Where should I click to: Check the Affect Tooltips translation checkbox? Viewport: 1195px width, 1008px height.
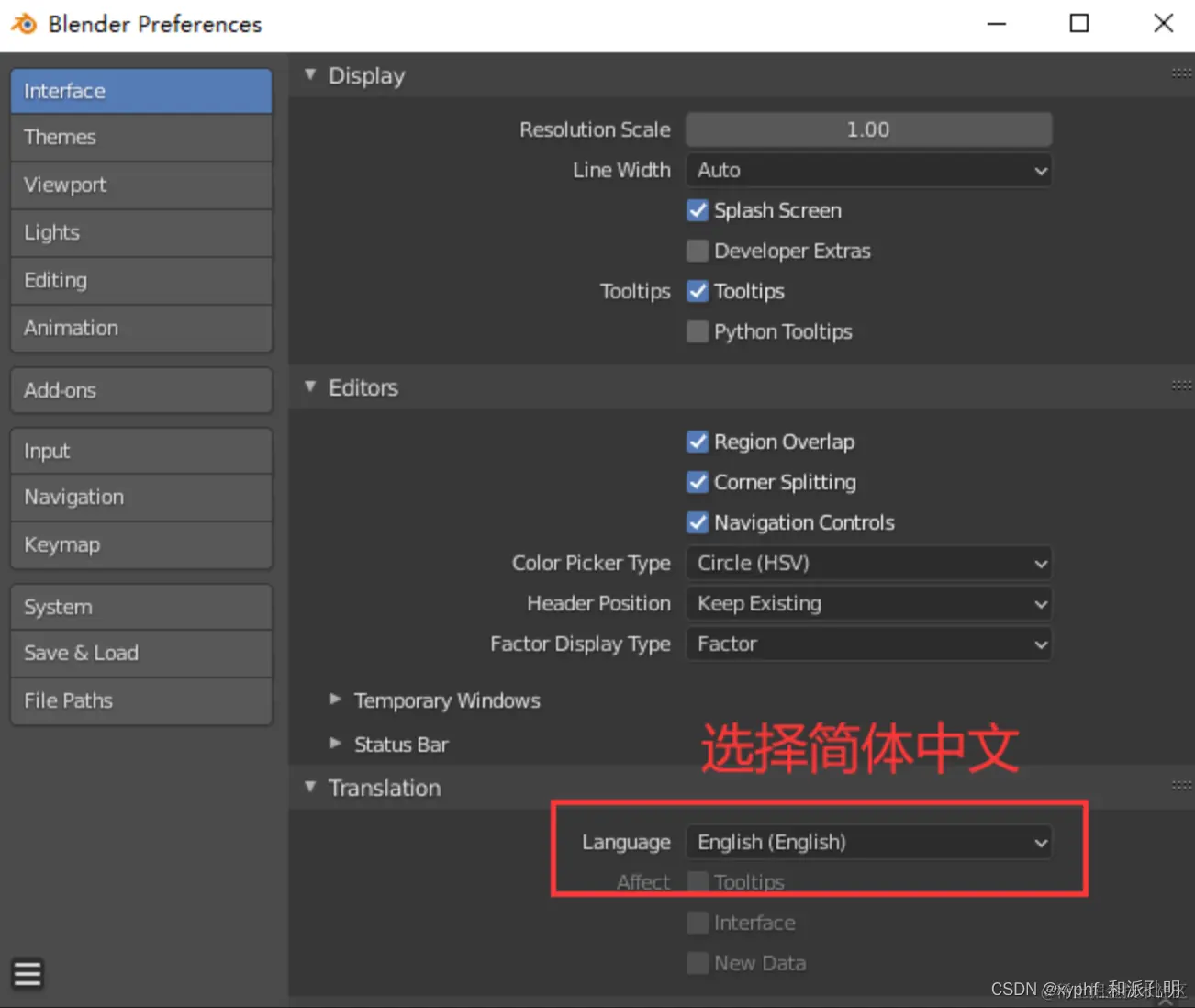(698, 882)
